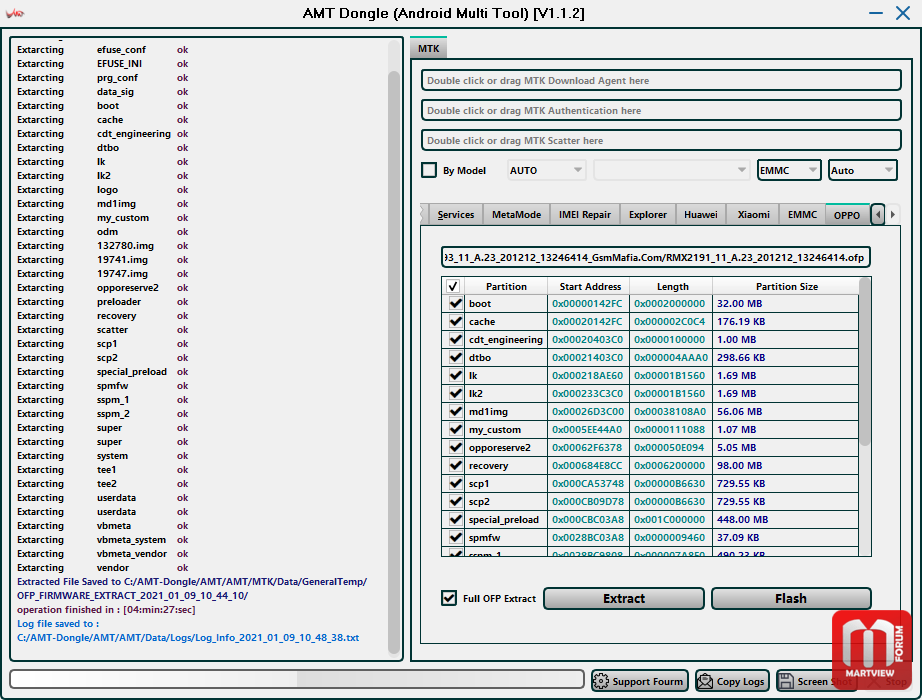Close the AMT Dongle window
922x700 pixels.
[903, 13]
